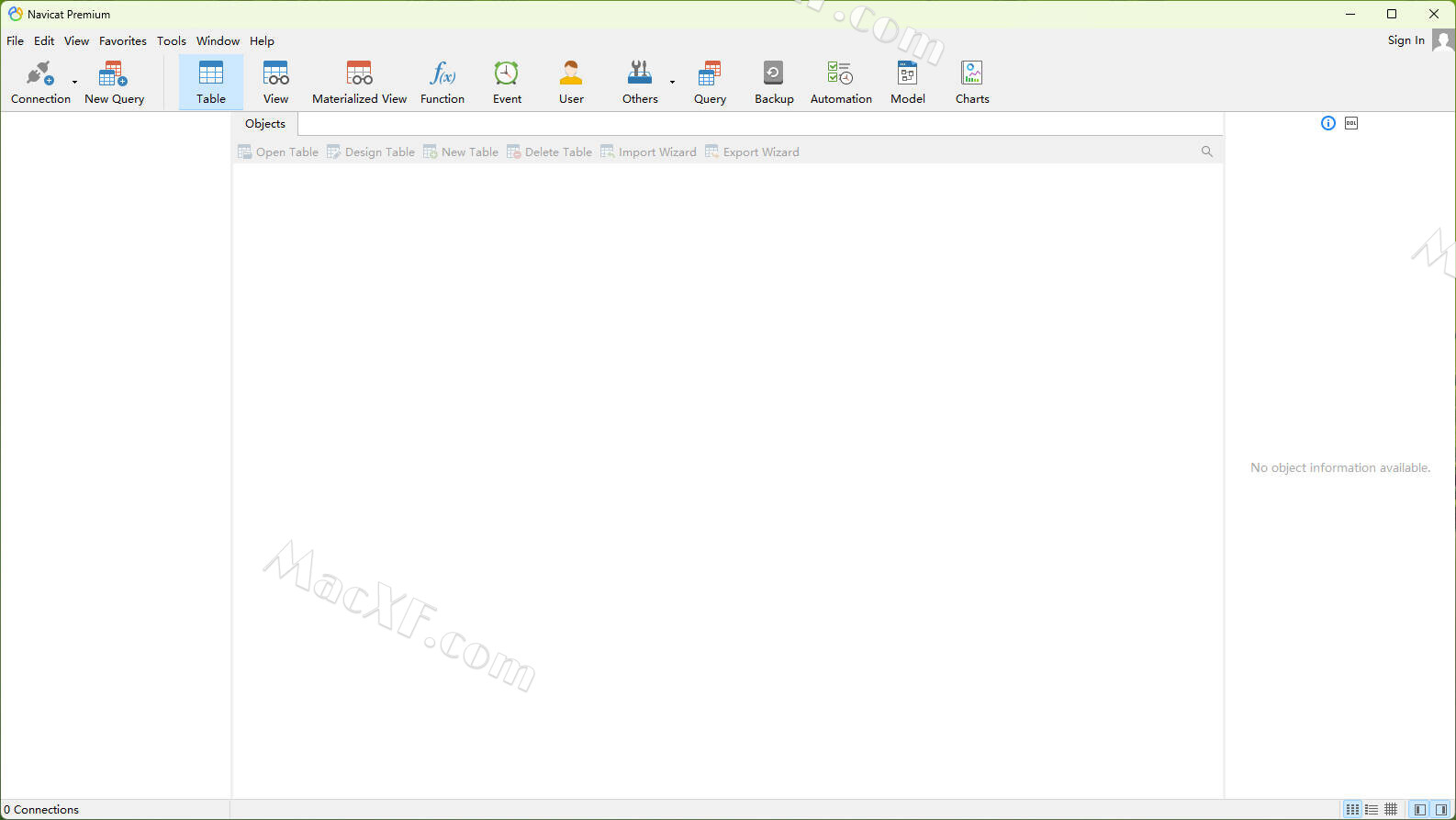1456x820 pixels.
Task: Select the Materialized View icon
Action: [x=359, y=82]
